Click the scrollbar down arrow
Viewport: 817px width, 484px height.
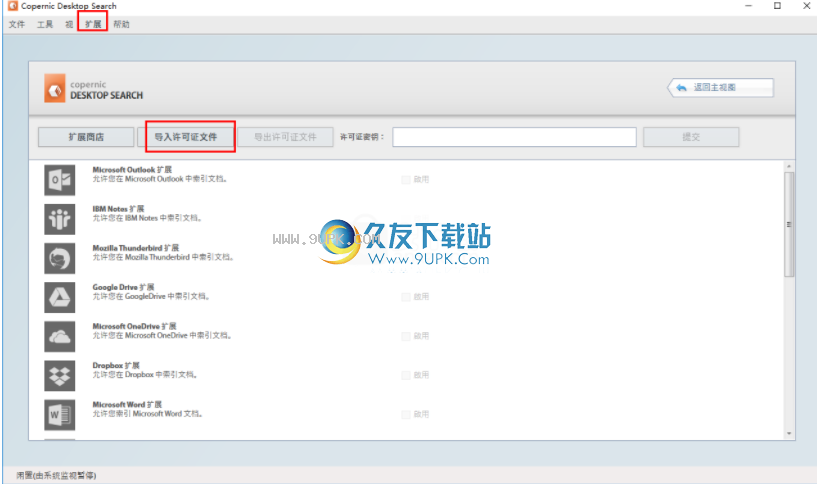coord(789,433)
